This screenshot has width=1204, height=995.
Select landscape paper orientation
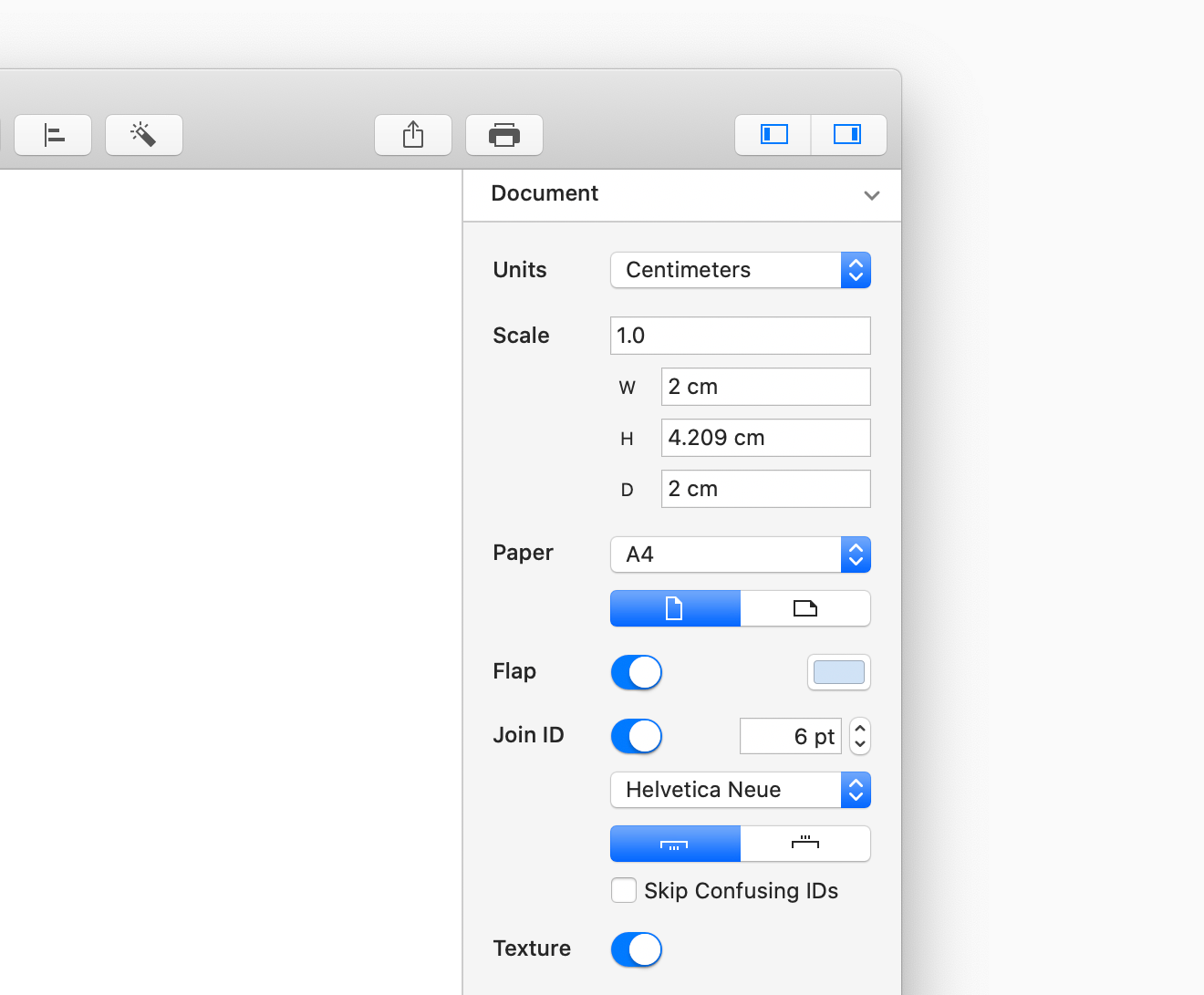pos(805,608)
